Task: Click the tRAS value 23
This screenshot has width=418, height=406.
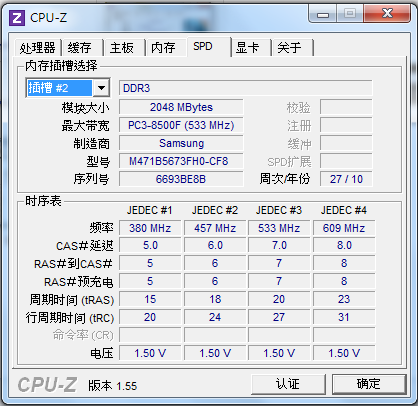Action: pos(344,299)
